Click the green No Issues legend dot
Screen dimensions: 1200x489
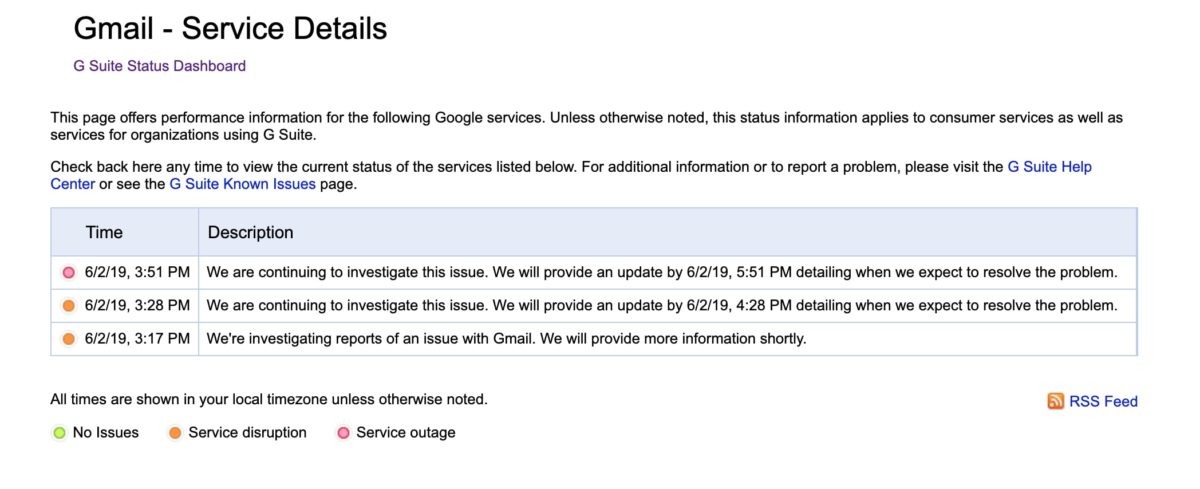point(59,433)
